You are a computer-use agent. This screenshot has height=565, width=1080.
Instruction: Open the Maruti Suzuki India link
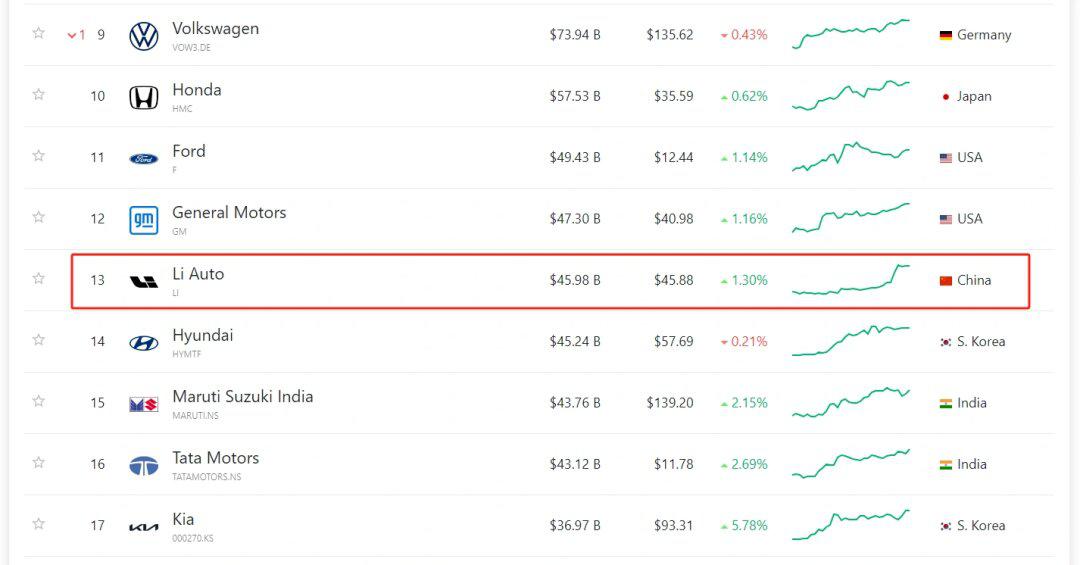point(242,396)
